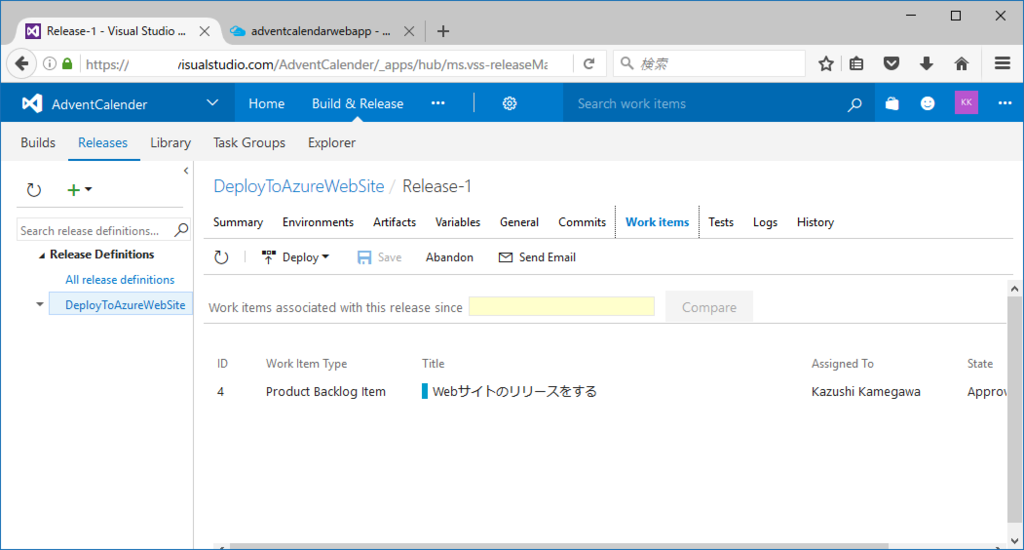
Task: Click the yellow release comparison field
Action: pyautogui.click(x=562, y=306)
